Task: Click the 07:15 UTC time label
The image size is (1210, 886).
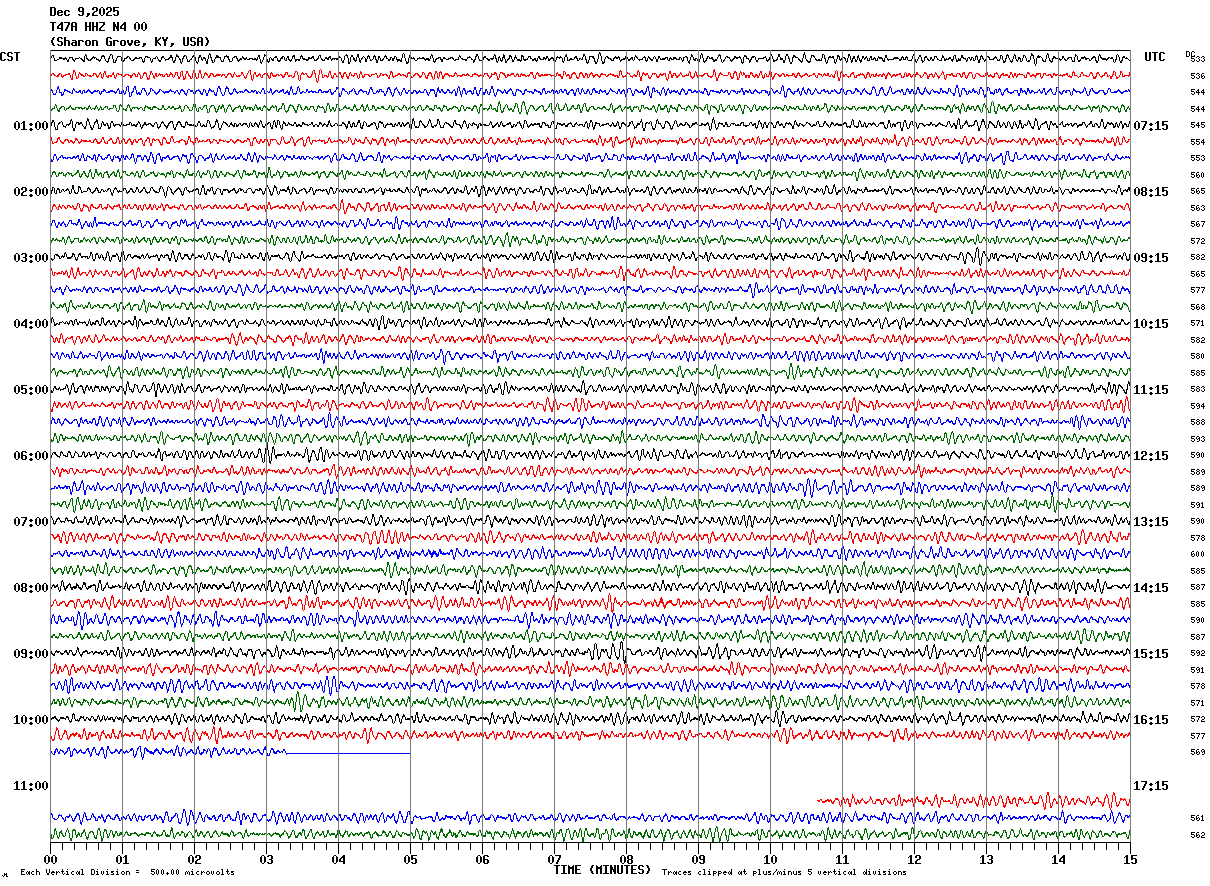Action: click(x=1151, y=126)
